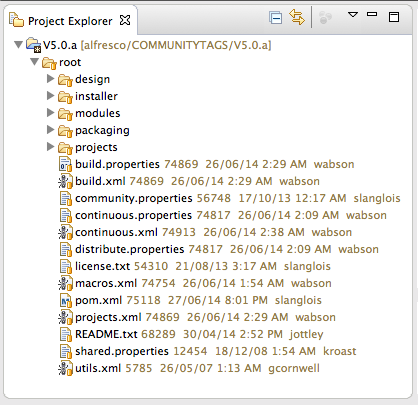Collapse the V5.0.a project node
The width and height of the screenshot is (418, 405).
pyautogui.click(x=18, y=44)
